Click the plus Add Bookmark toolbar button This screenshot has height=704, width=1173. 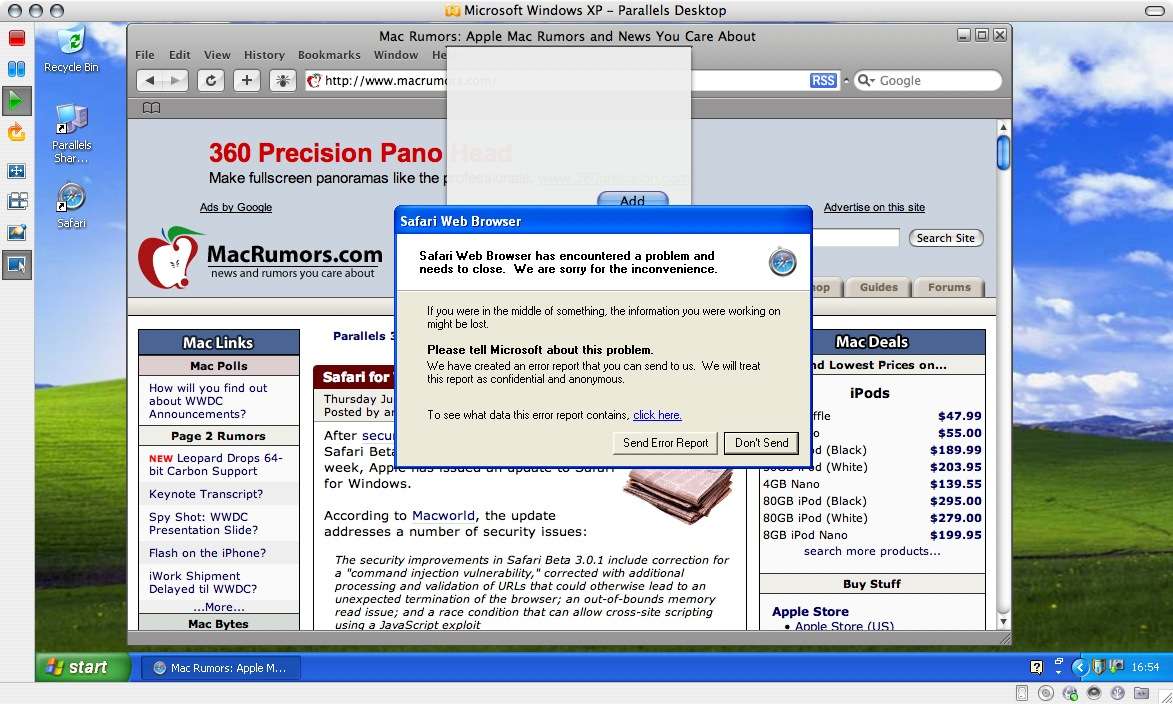coord(246,81)
